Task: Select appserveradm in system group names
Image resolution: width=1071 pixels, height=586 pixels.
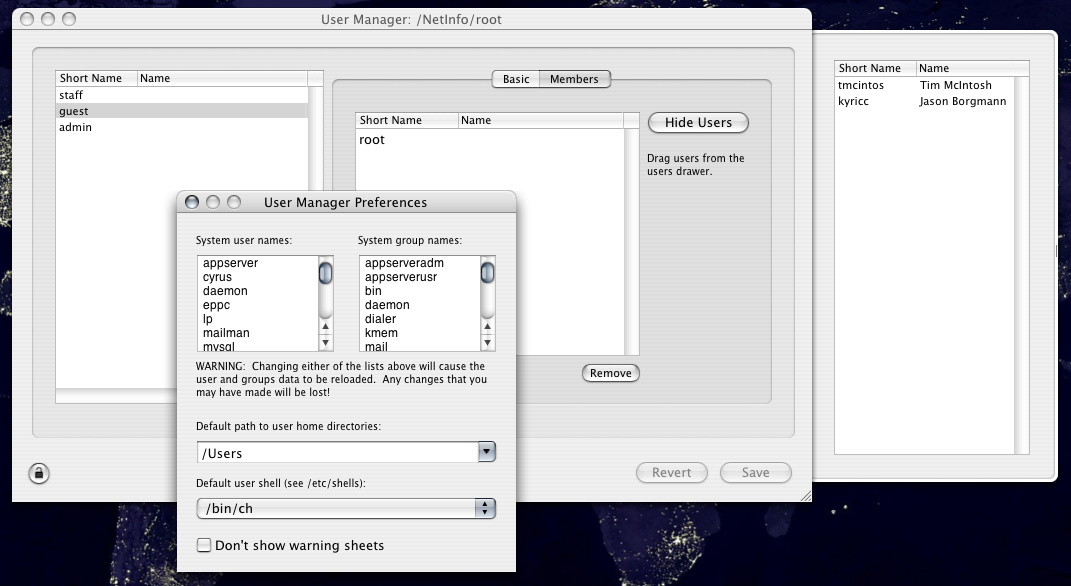Action: tap(420, 263)
